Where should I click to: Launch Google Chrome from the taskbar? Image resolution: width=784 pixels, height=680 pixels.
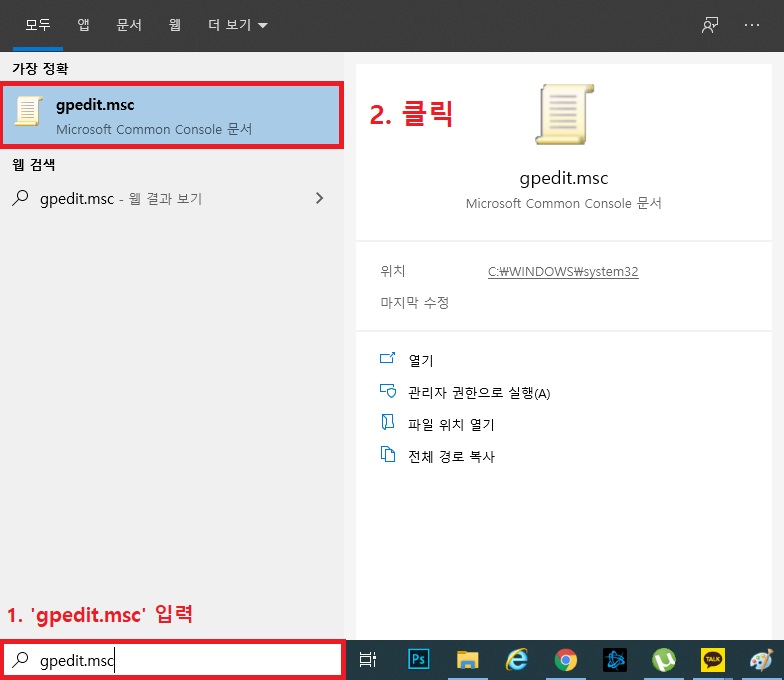click(x=566, y=660)
